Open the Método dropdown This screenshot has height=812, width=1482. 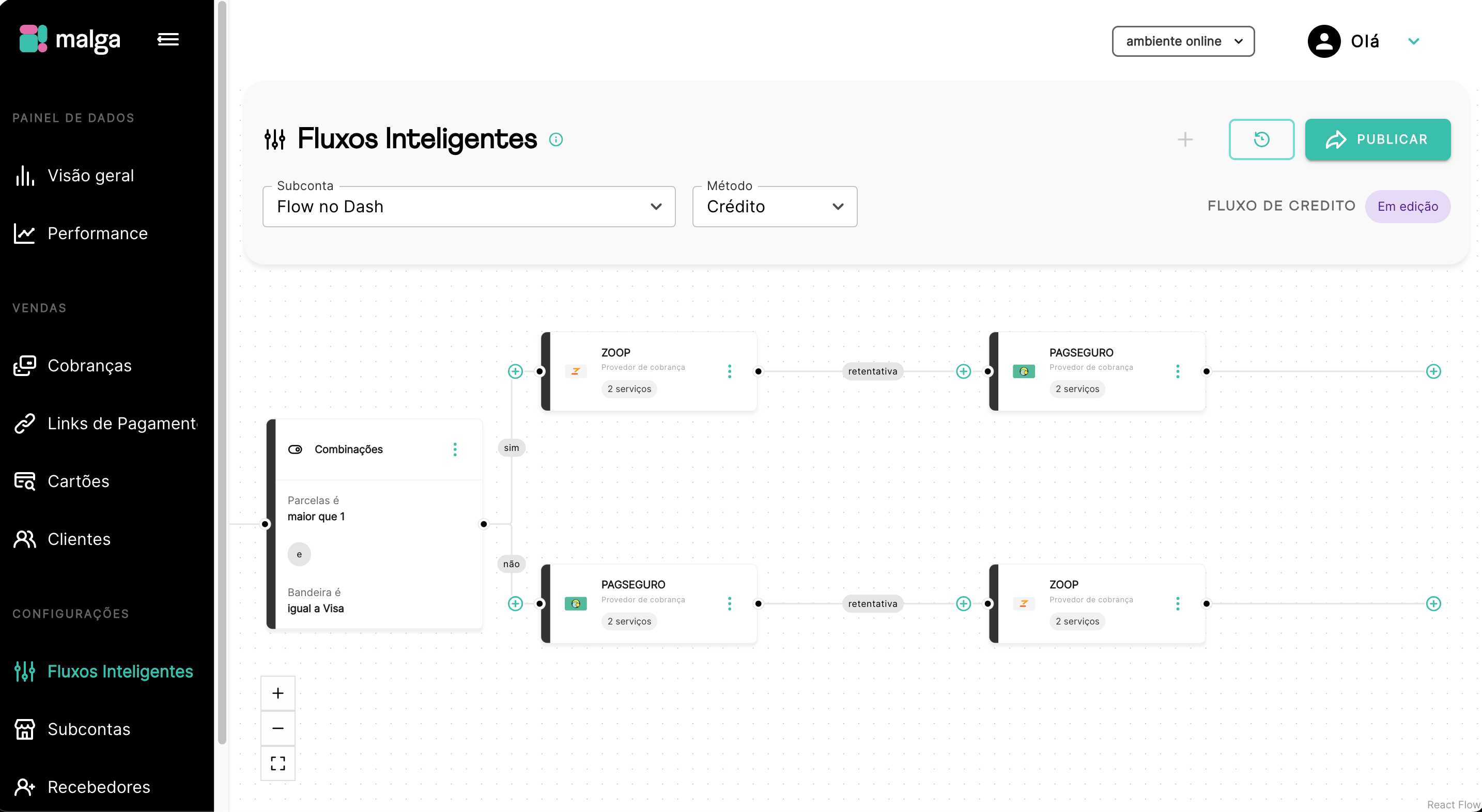775,207
